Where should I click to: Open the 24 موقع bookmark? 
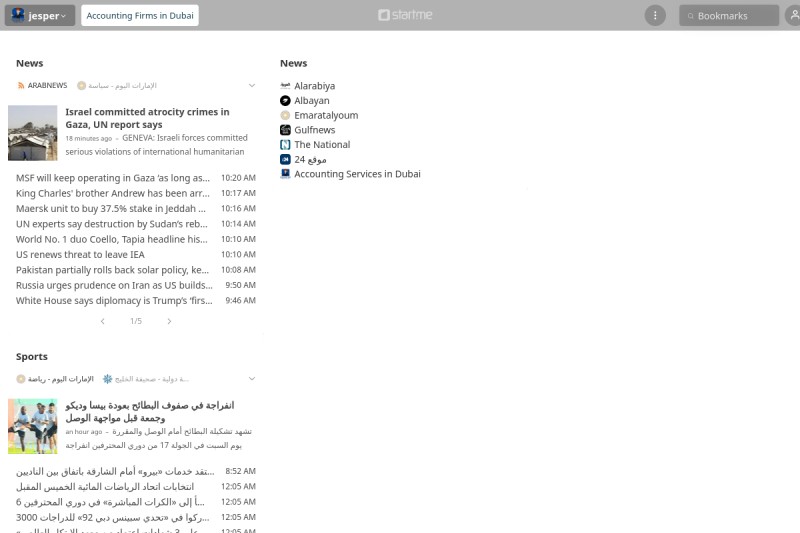click(310, 160)
